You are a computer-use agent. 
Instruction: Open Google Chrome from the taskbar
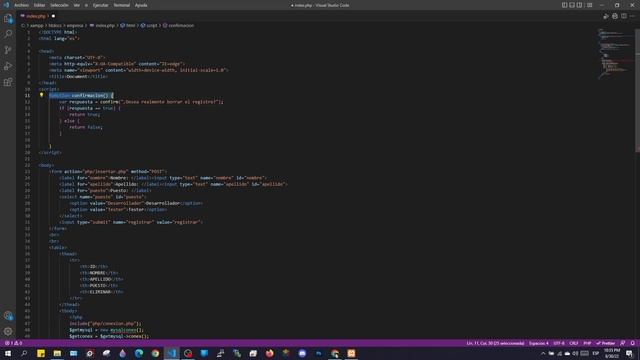[155, 353]
